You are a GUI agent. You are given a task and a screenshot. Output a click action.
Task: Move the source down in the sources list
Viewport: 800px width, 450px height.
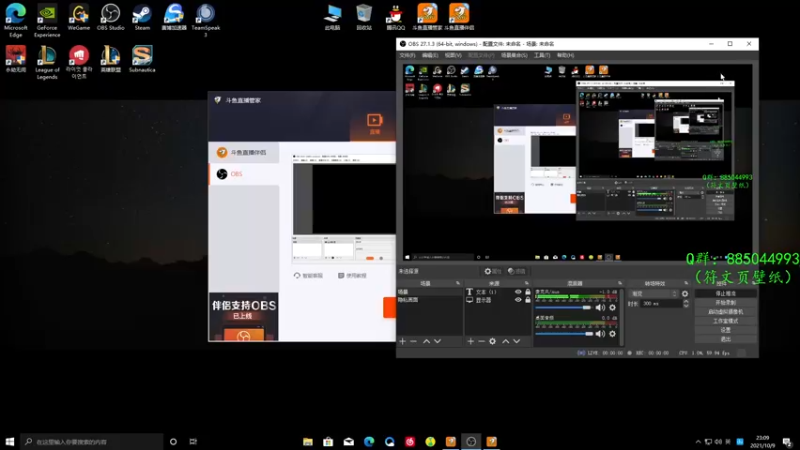pyautogui.click(x=517, y=341)
